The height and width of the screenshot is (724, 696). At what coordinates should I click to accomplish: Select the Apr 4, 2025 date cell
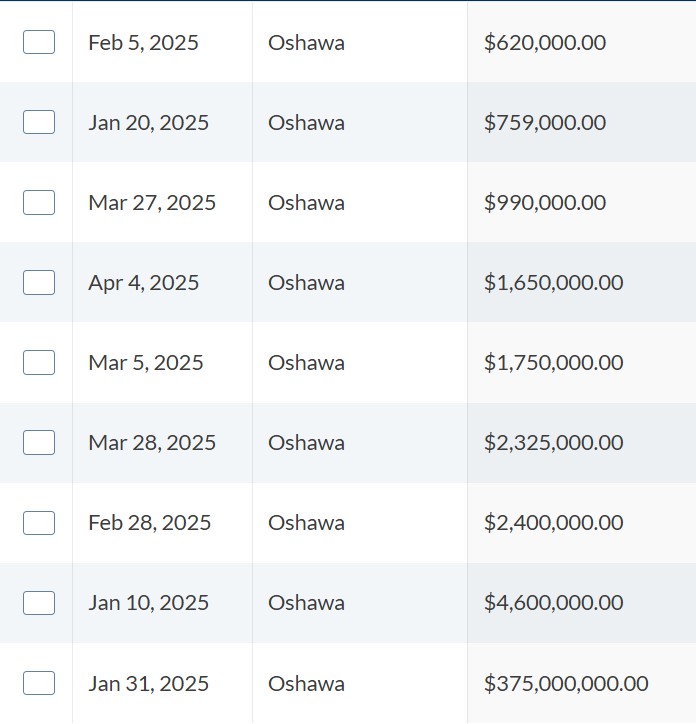tap(143, 283)
